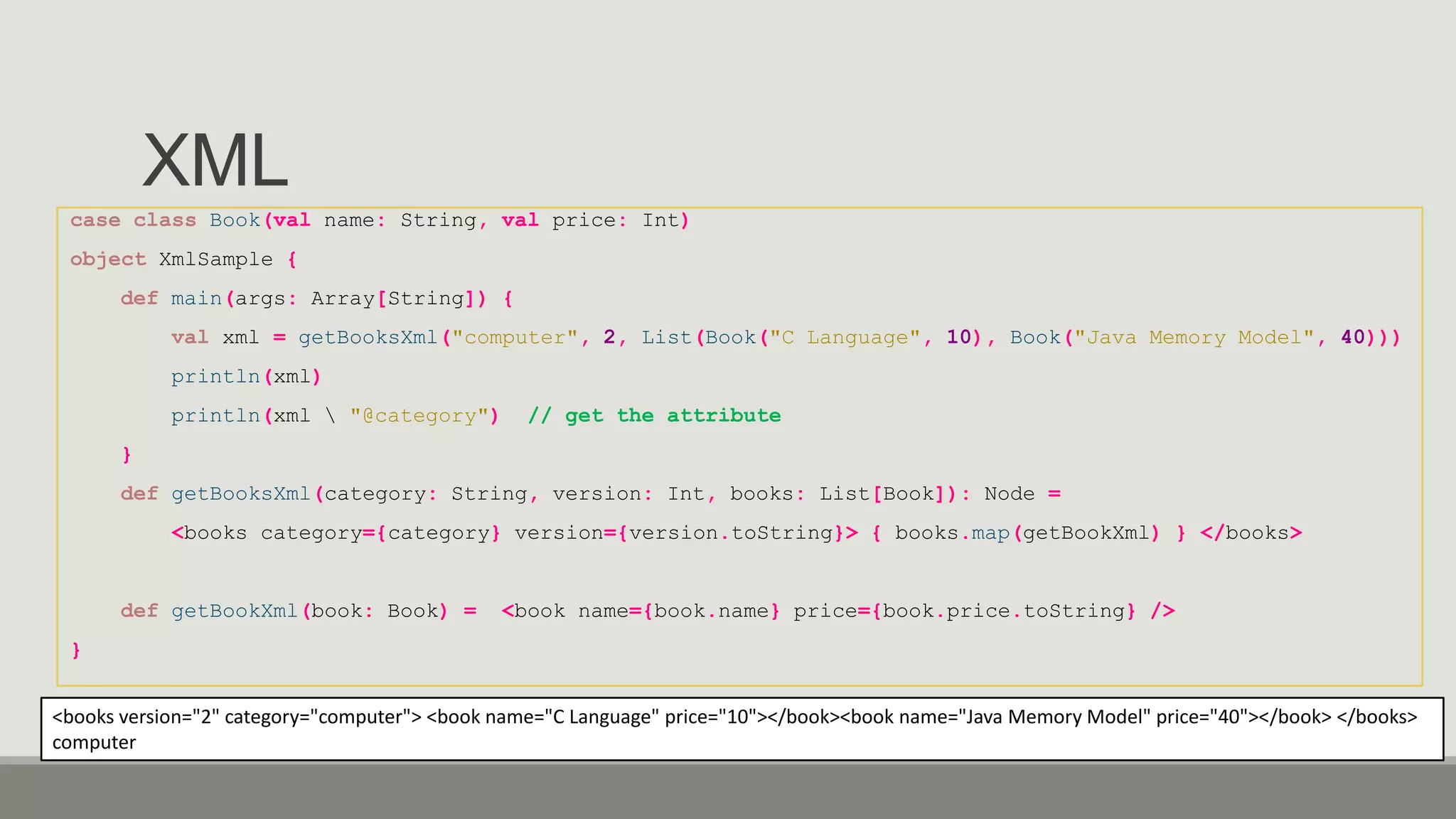Click the '// get the attribute' comment

pos(655,416)
